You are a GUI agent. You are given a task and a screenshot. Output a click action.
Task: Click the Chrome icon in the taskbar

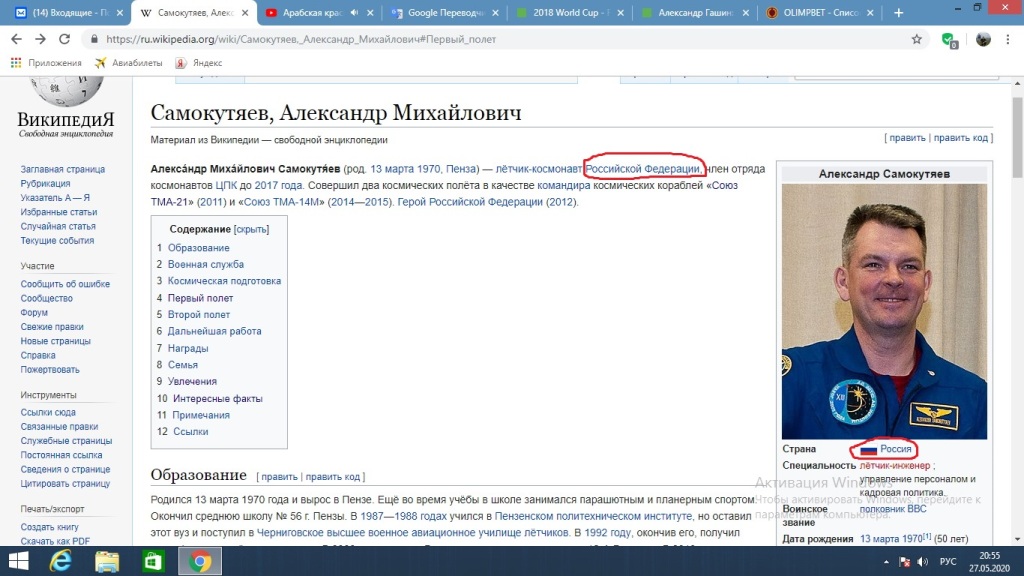point(200,561)
